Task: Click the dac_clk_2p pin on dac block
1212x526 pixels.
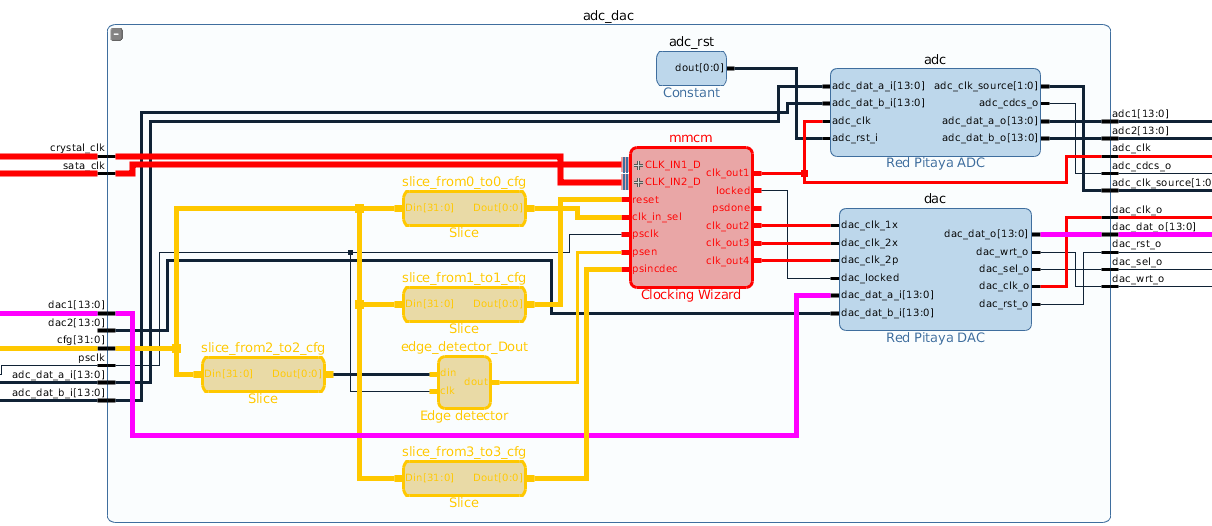Action: tap(869, 260)
